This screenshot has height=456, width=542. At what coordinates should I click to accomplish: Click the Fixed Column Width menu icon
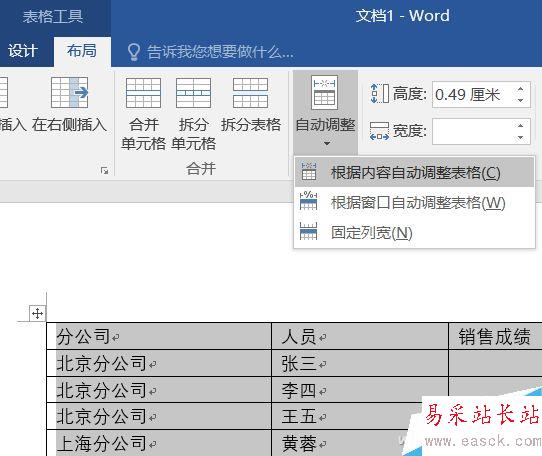(x=308, y=231)
